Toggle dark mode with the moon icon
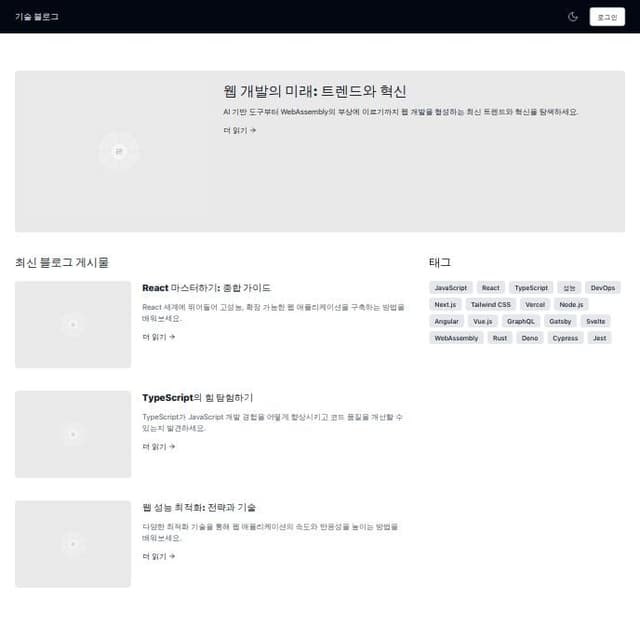The height and width of the screenshot is (625, 640). point(573,17)
